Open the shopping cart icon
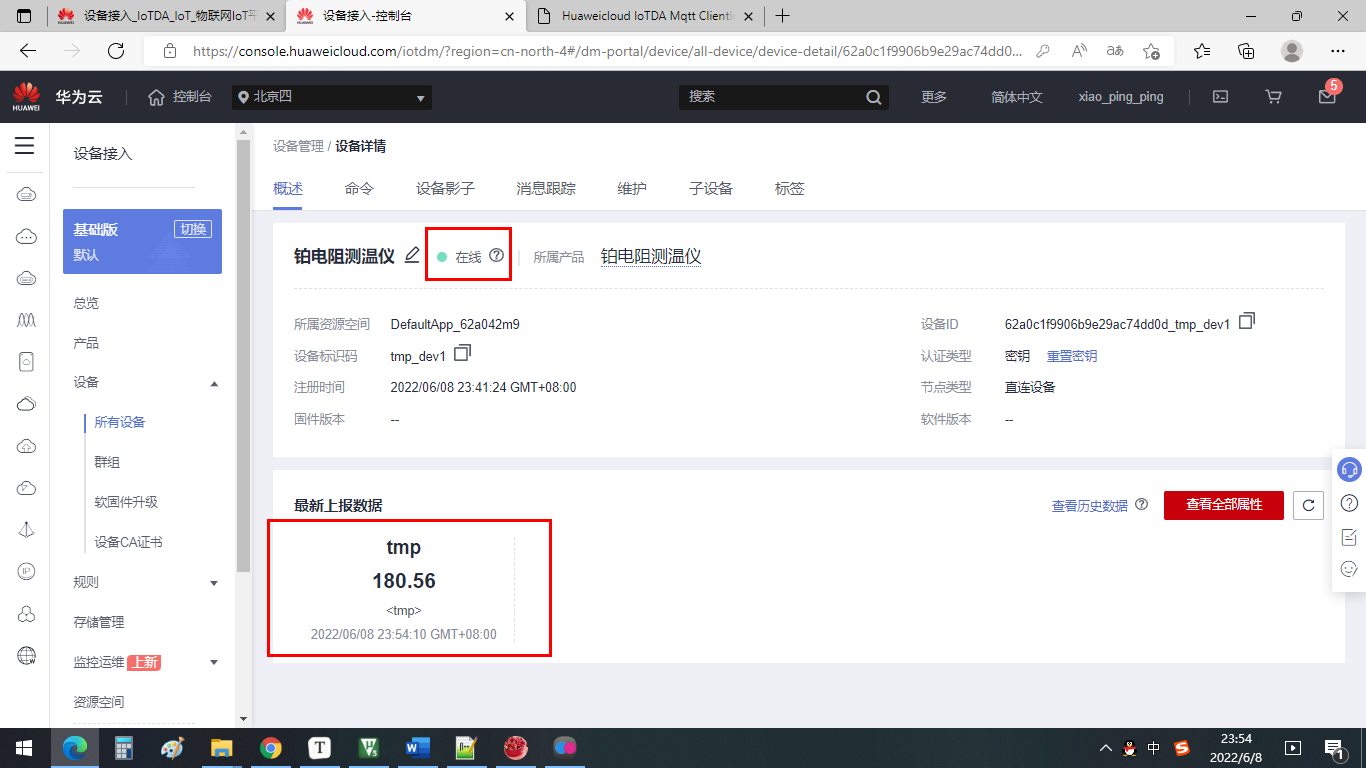 point(1273,97)
